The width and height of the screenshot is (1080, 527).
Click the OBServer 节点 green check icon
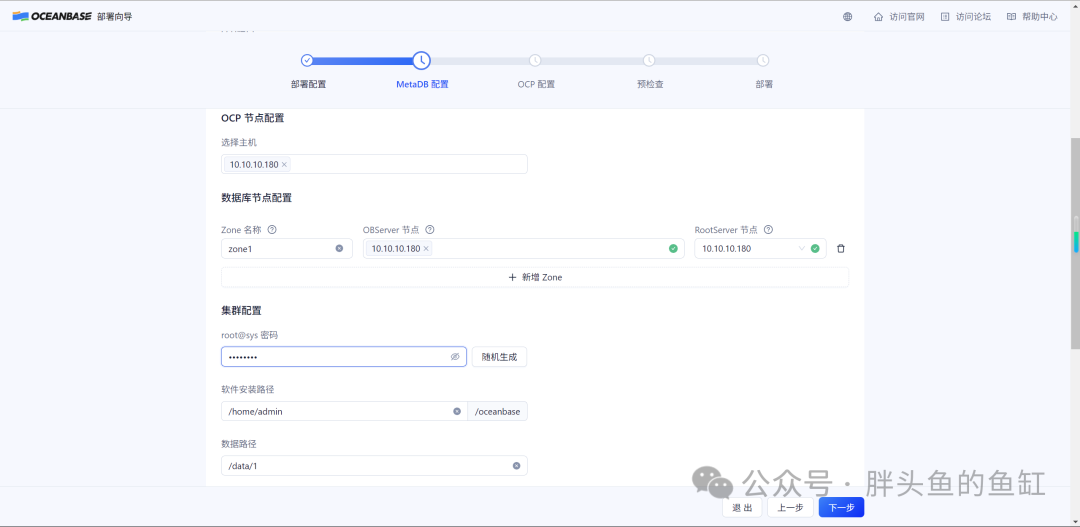673,249
